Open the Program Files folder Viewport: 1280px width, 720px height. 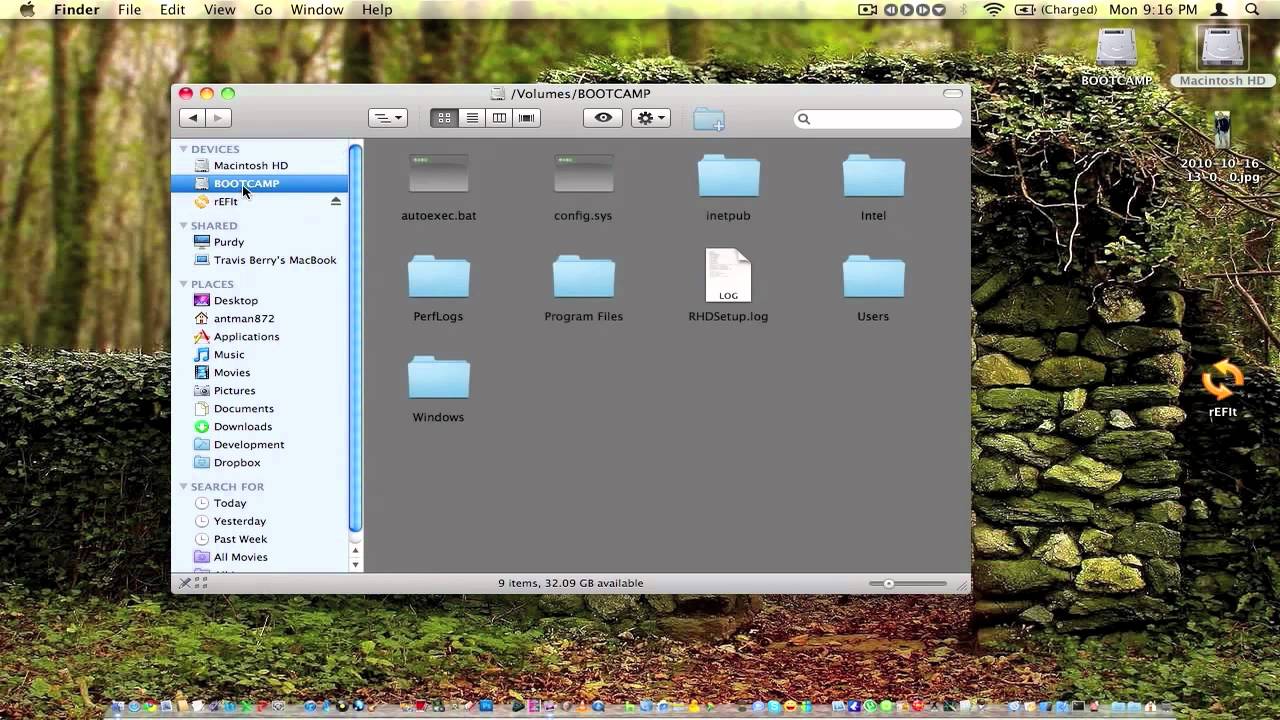point(583,277)
